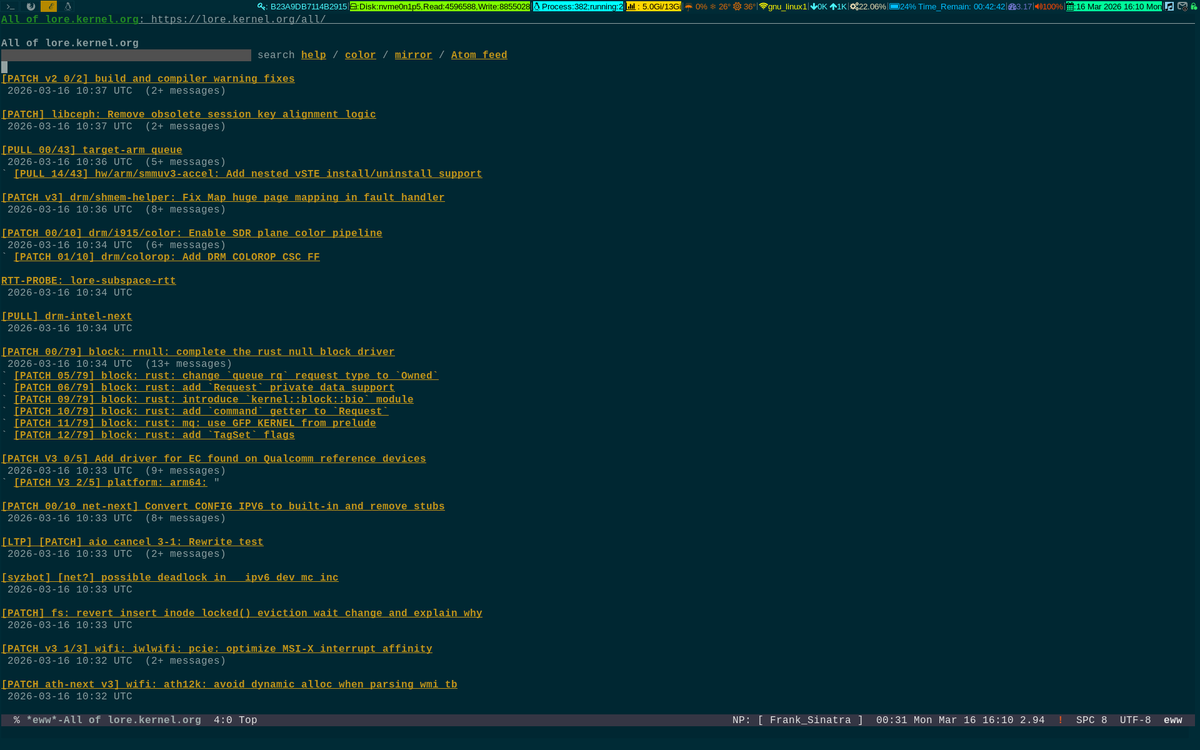The height and width of the screenshot is (750, 1200).
Task: Click the memory usage 5.0Gi/13Gi indicator
Action: click(x=654, y=6)
